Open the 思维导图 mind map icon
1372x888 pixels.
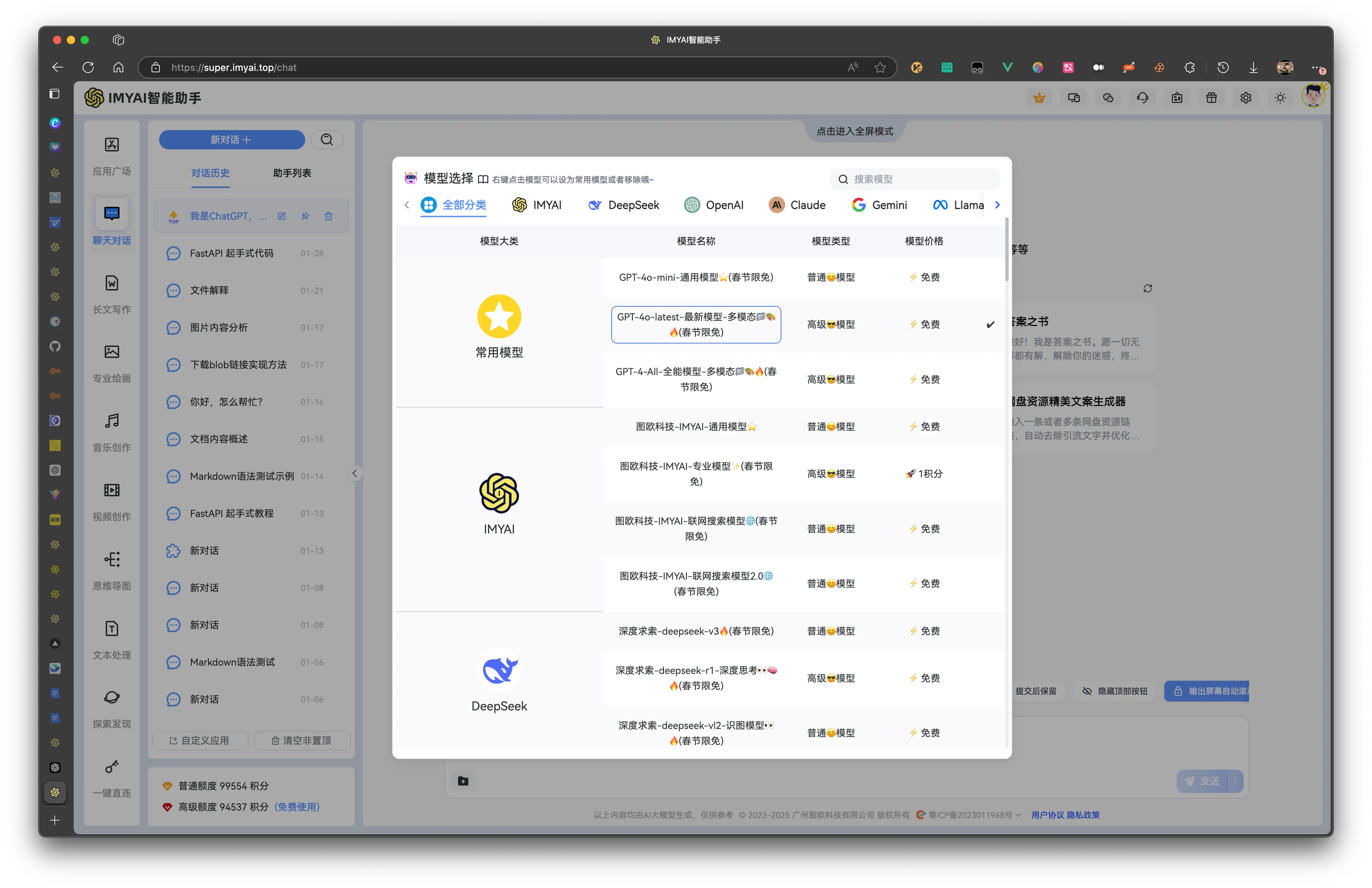(x=112, y=559)
